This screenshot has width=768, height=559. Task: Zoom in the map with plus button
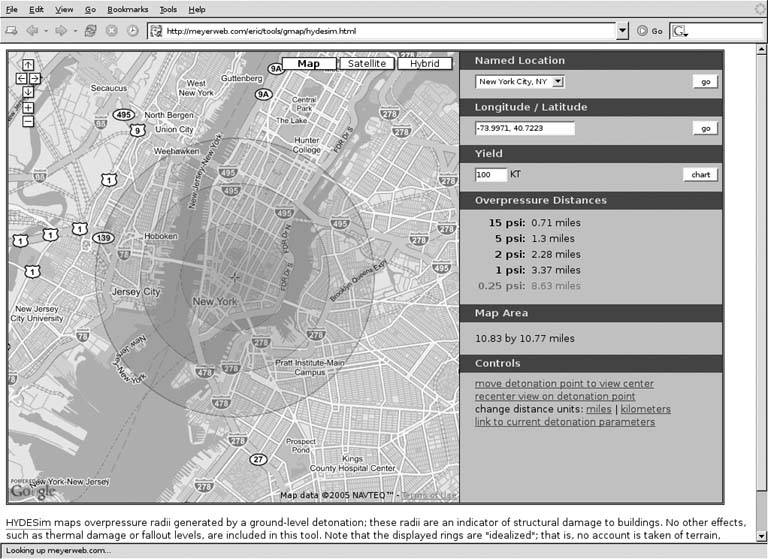[28, 107]
